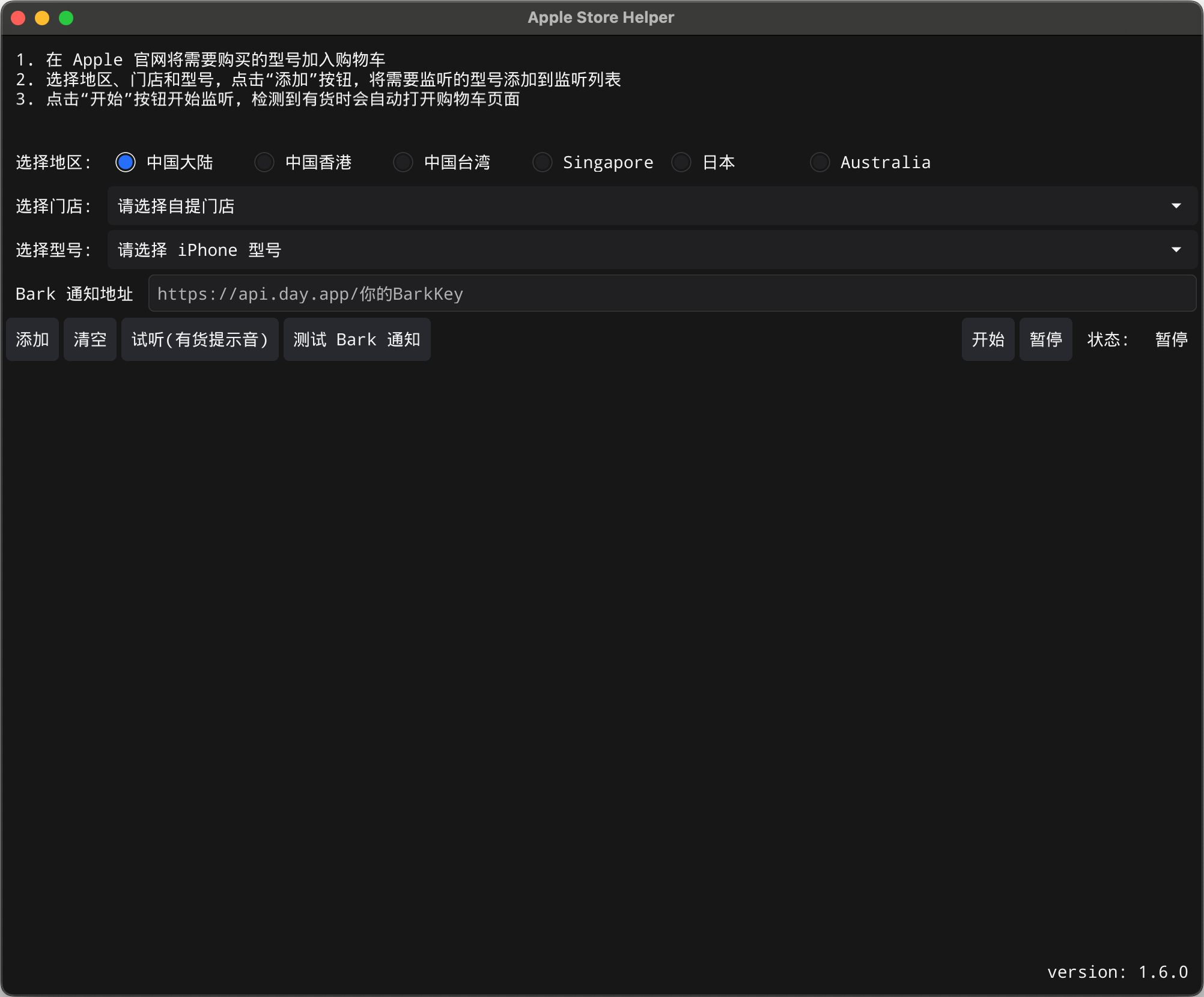Send a test via 测试 Bark 通知
The height and width of the screenshot is (997, 1204).
tap(357, 339)
